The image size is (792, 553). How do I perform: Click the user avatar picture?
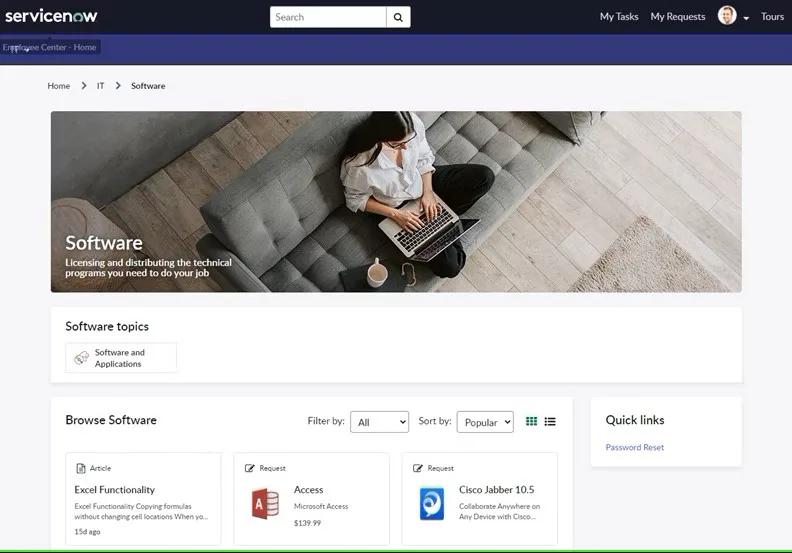pyautogui.click(x=727, y=16)
